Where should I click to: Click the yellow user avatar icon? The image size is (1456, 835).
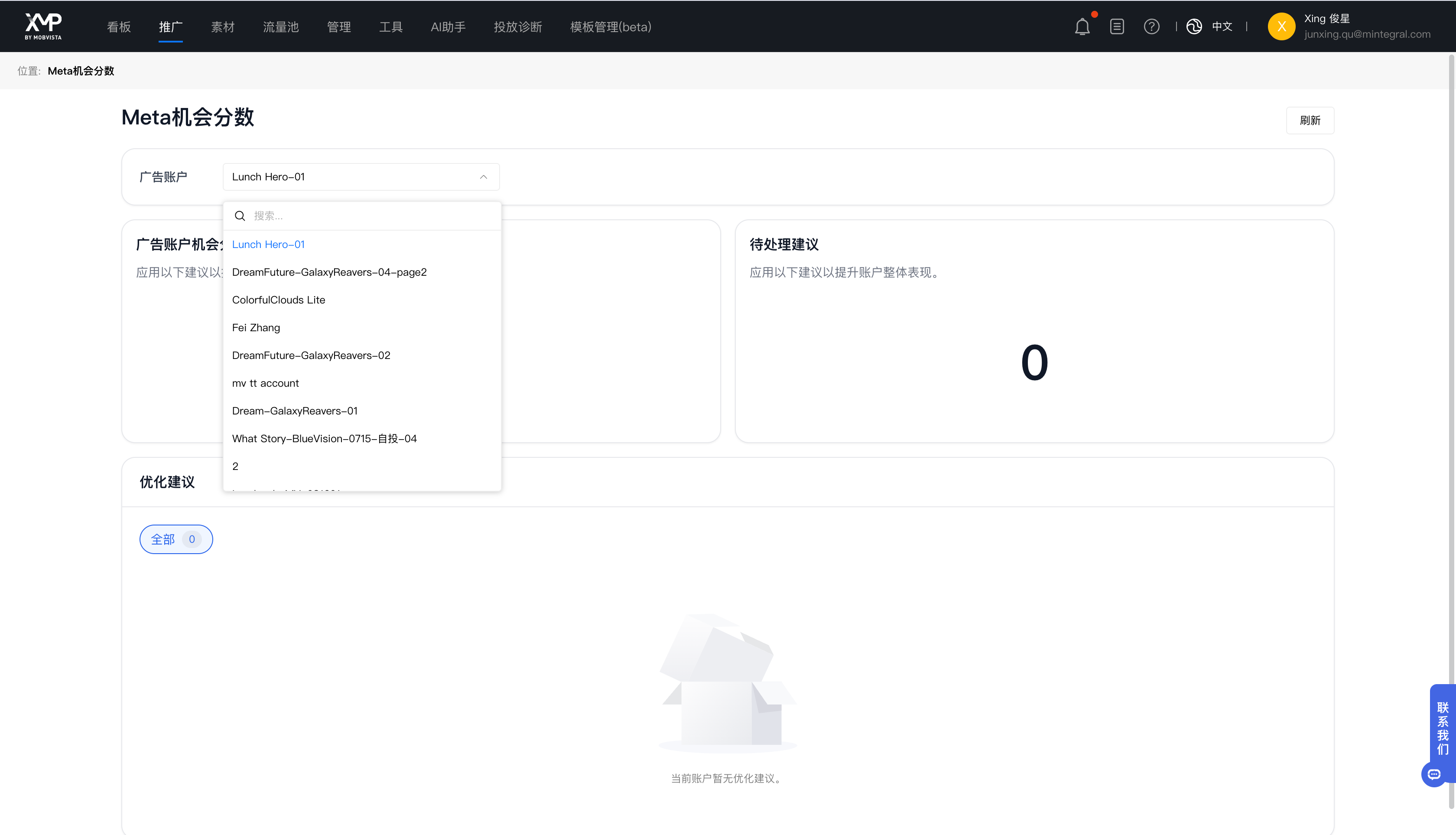1281,26
